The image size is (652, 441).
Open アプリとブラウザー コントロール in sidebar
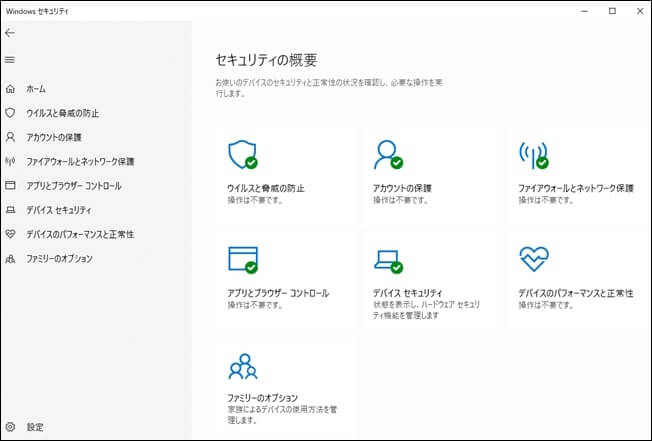pos(74,186)
